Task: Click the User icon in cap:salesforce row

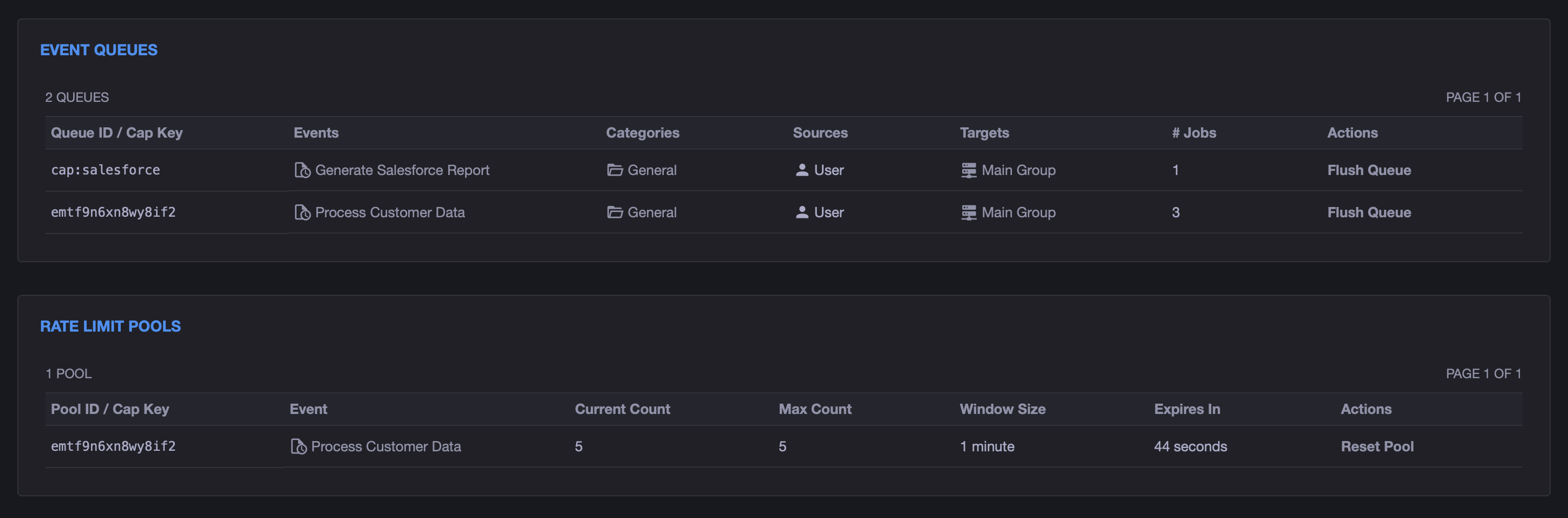Action: click(802, 170)
